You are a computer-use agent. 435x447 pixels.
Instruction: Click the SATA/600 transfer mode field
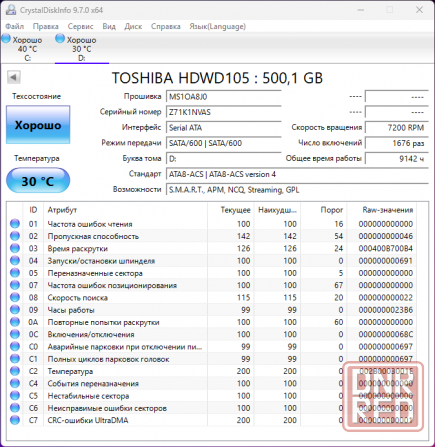(224, 143)
